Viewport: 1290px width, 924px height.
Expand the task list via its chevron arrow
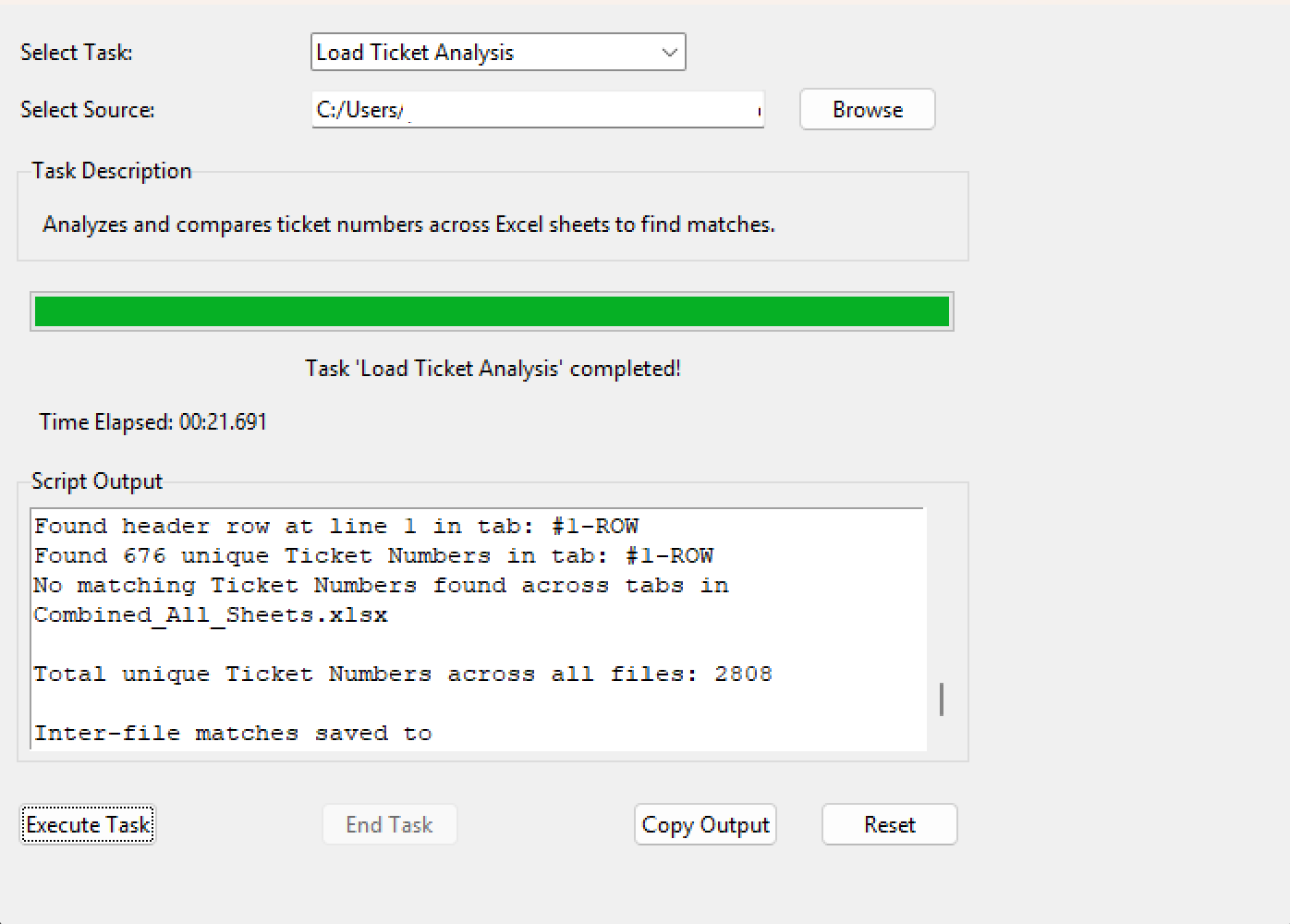(668, 52)
